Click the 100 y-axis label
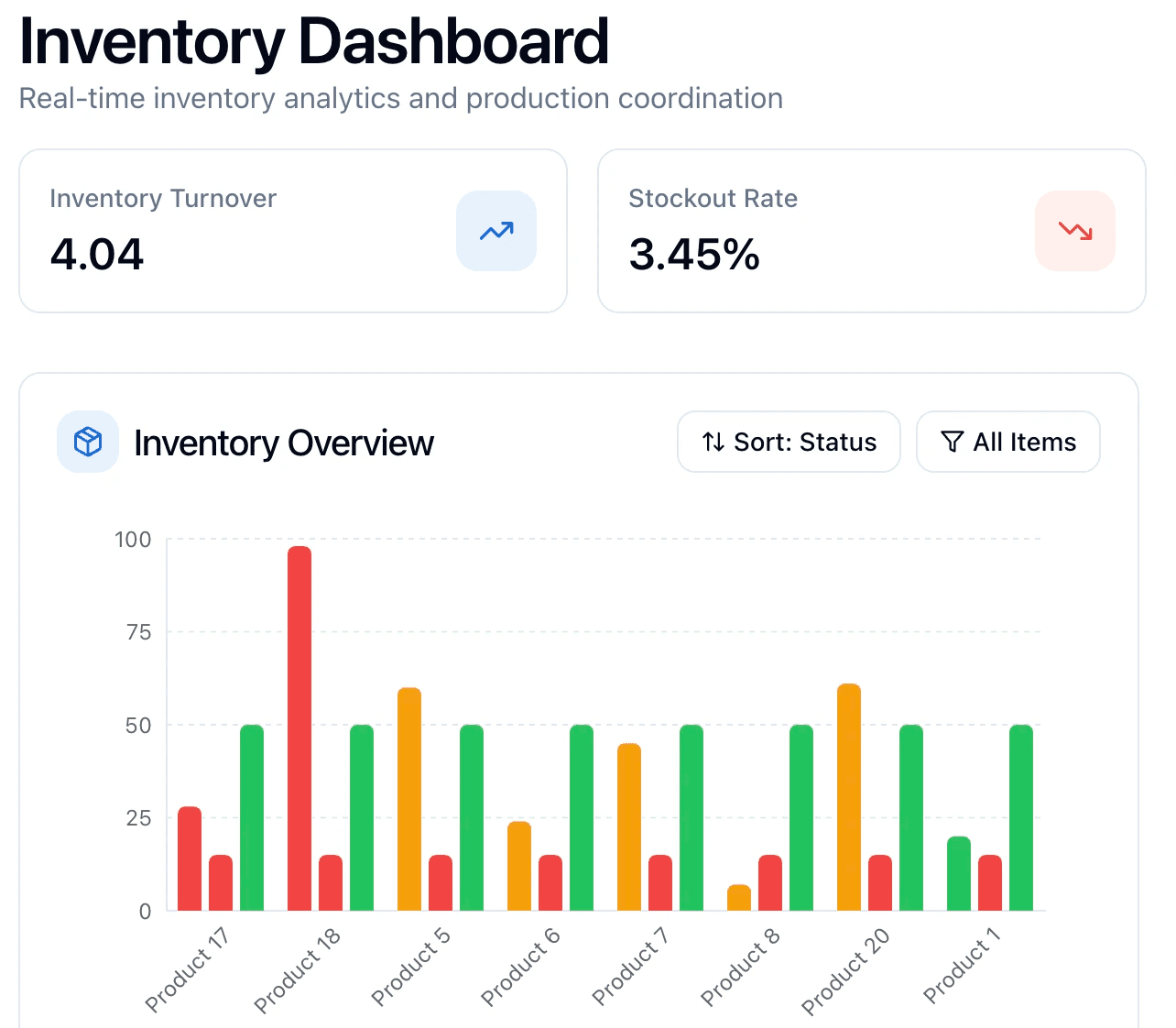Image resolution: width=1176 pixels, height=1028 pixels. pos(133,539)
